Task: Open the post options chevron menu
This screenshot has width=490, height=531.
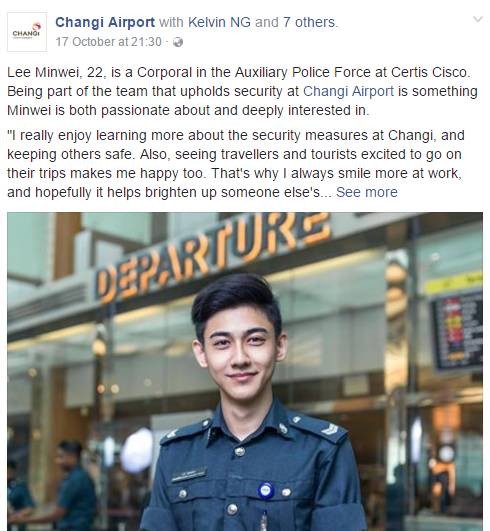Action: [x=477, y=19]
